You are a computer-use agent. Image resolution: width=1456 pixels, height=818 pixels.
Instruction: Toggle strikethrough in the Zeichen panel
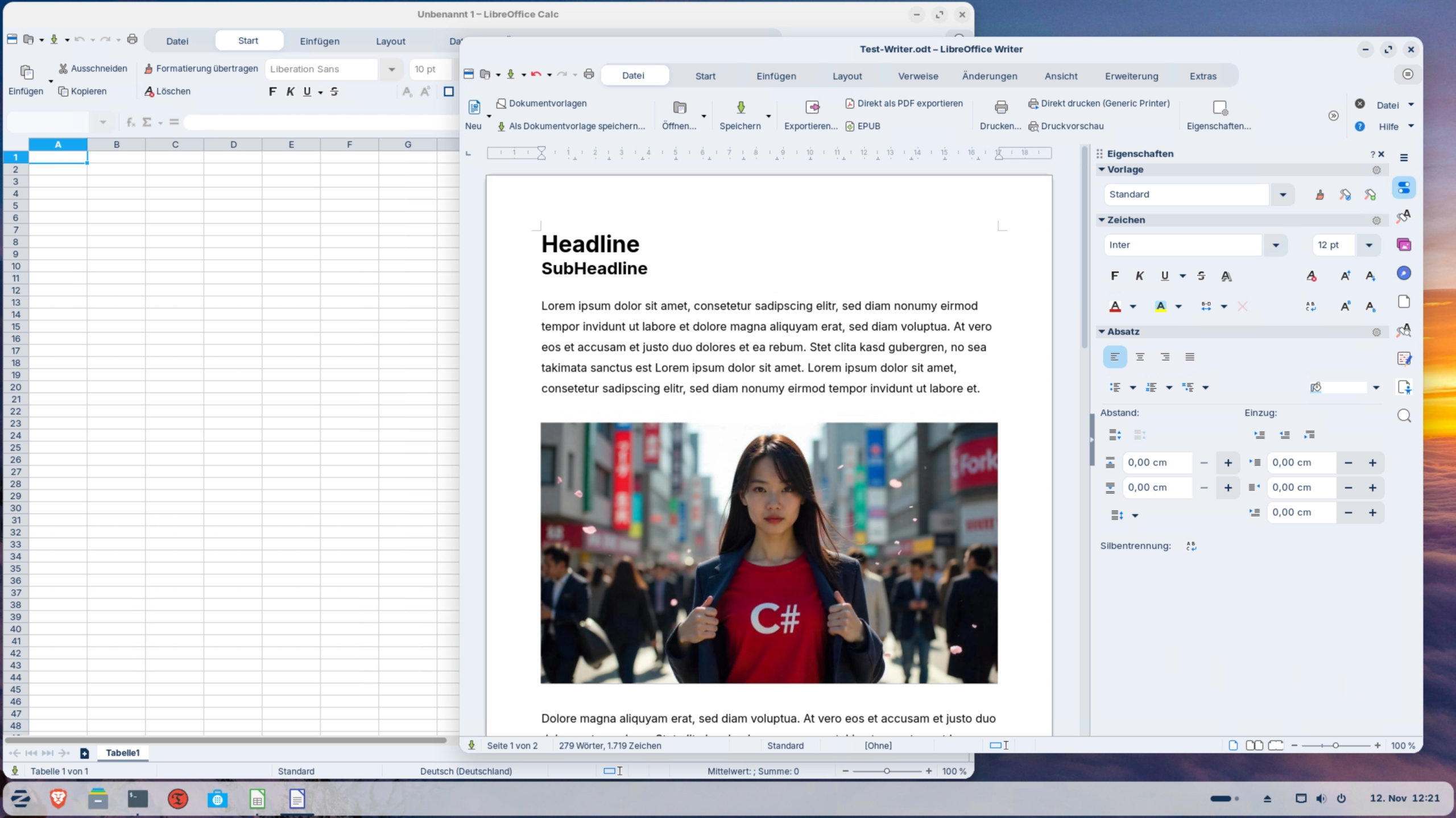[x=1201, y=276]
